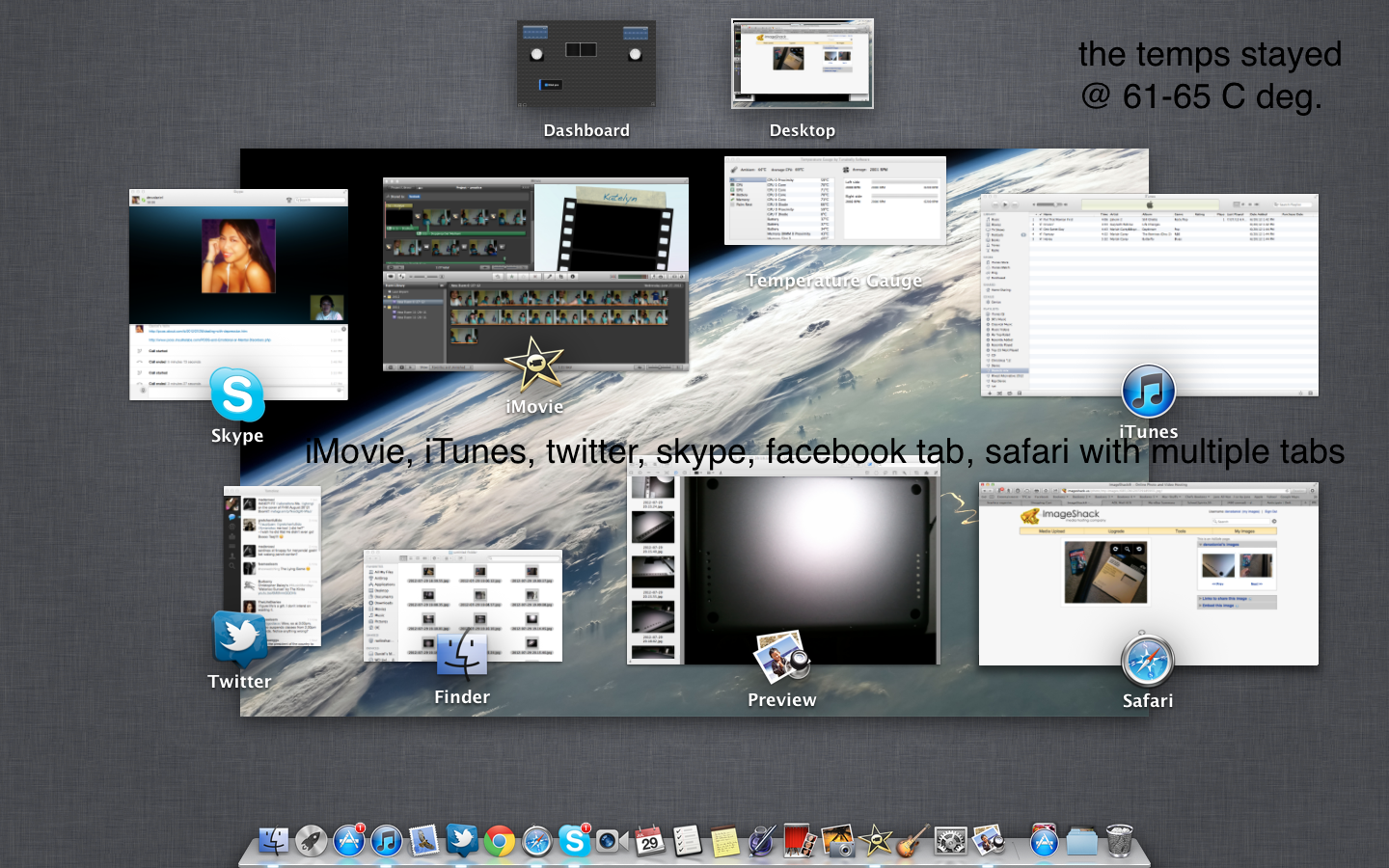Screen dimensions: 1389x868
Task: Click the Skype app icon above Skype label
Action: [237, 394]
